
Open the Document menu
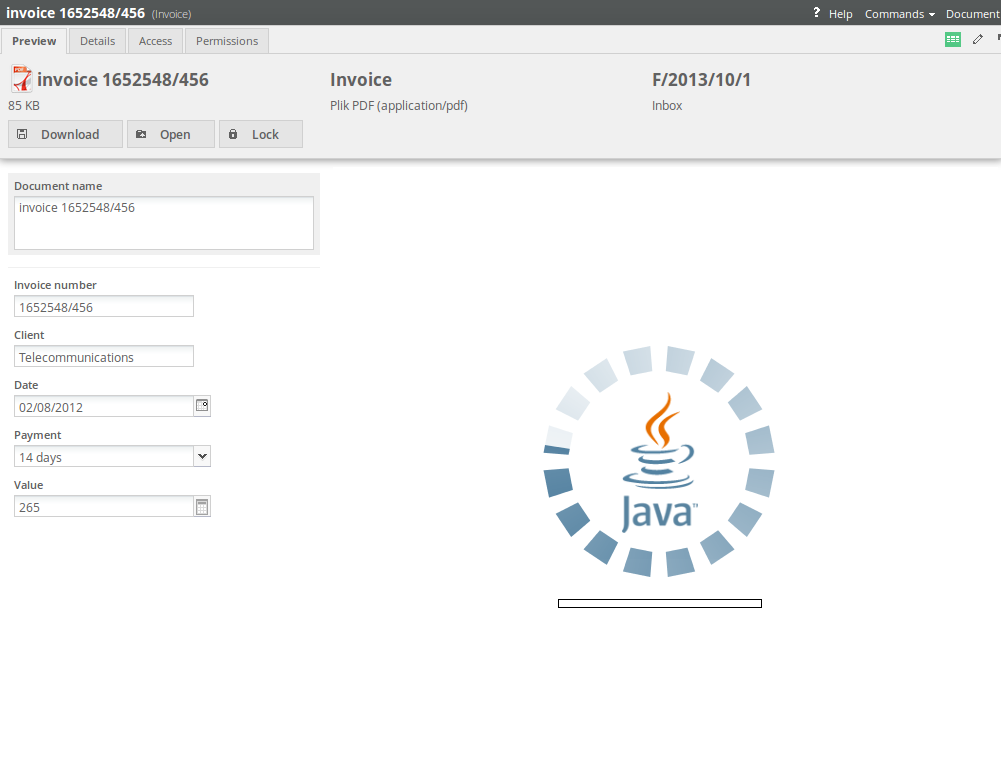[972, 14]
